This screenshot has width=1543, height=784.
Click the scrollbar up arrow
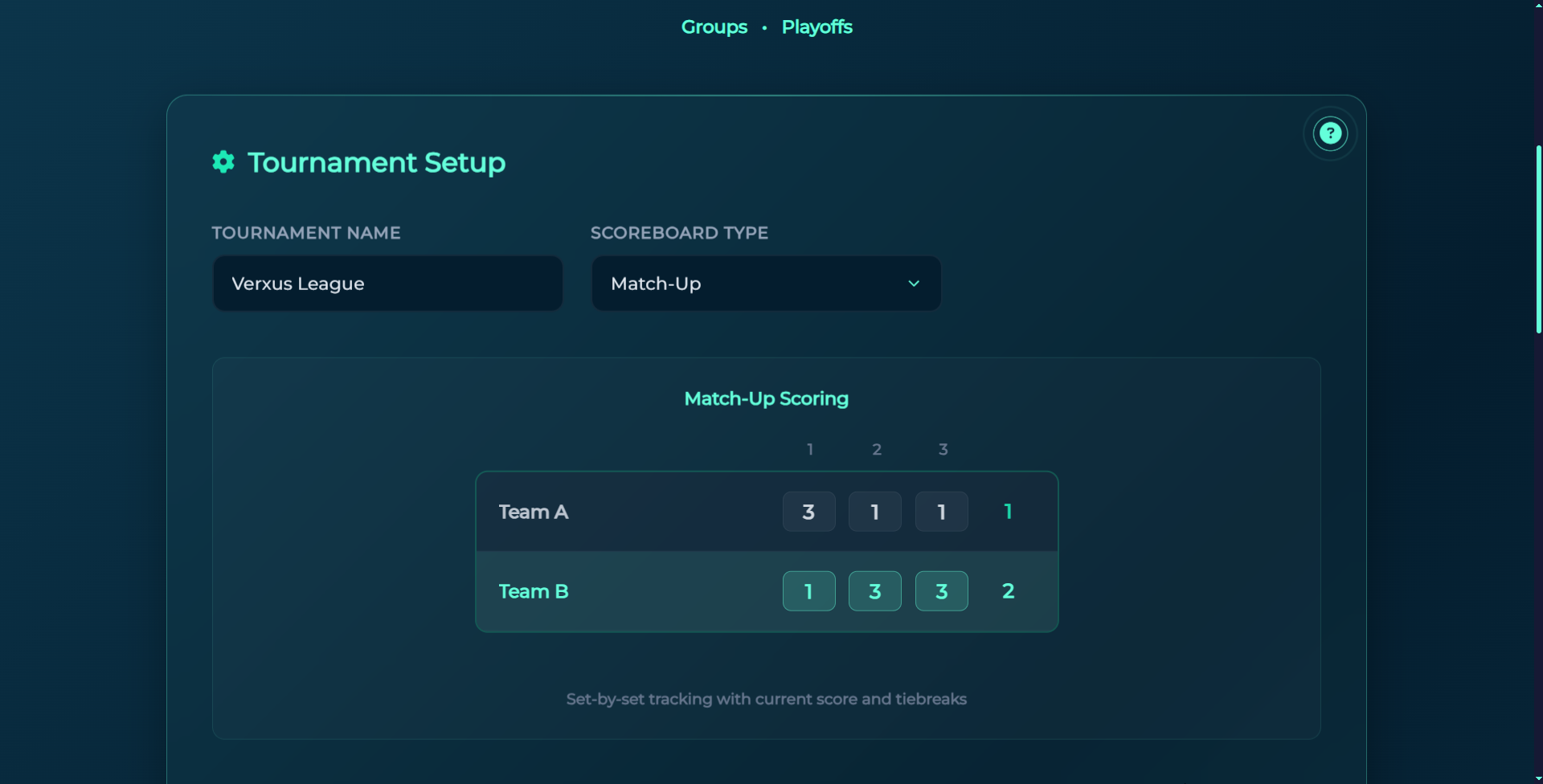point(1537,5)
